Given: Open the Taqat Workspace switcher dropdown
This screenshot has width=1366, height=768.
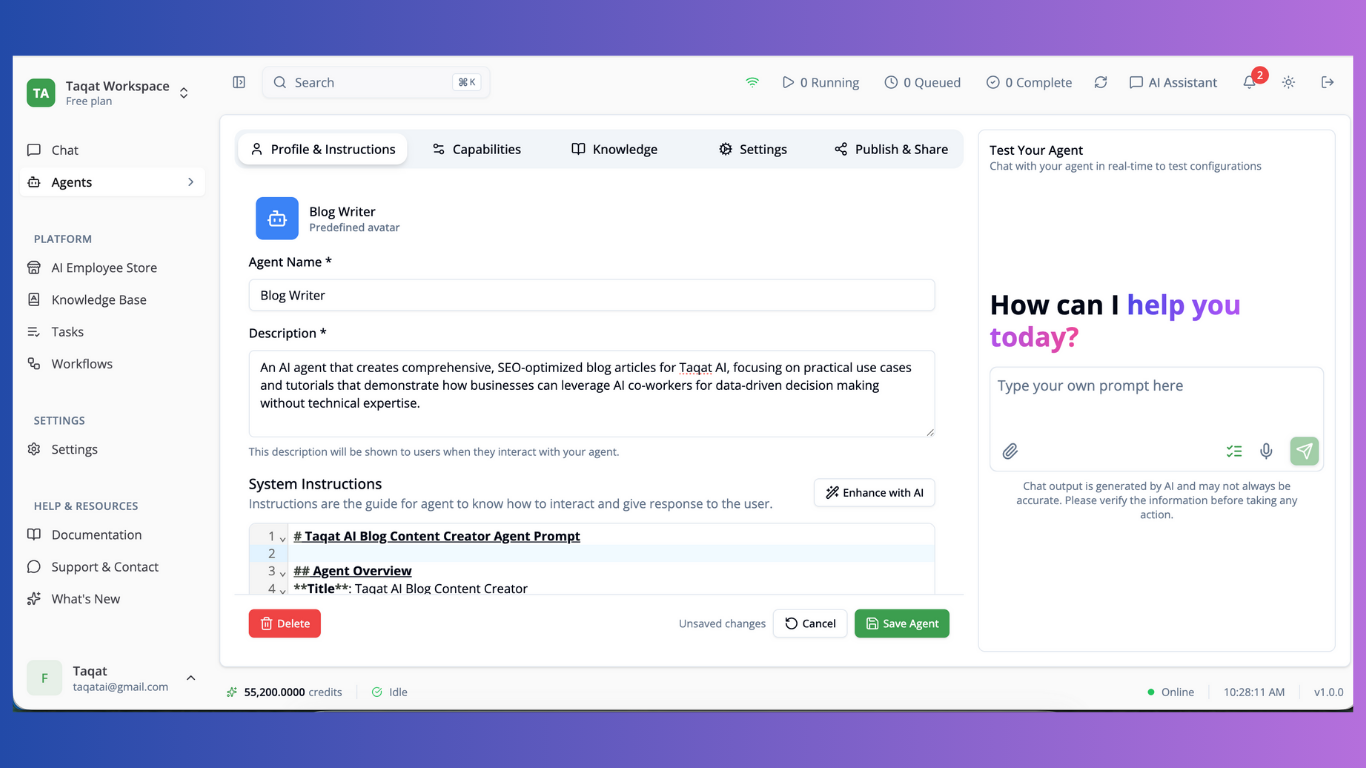Looking at the screenshot, I should [x=184, y=93].
